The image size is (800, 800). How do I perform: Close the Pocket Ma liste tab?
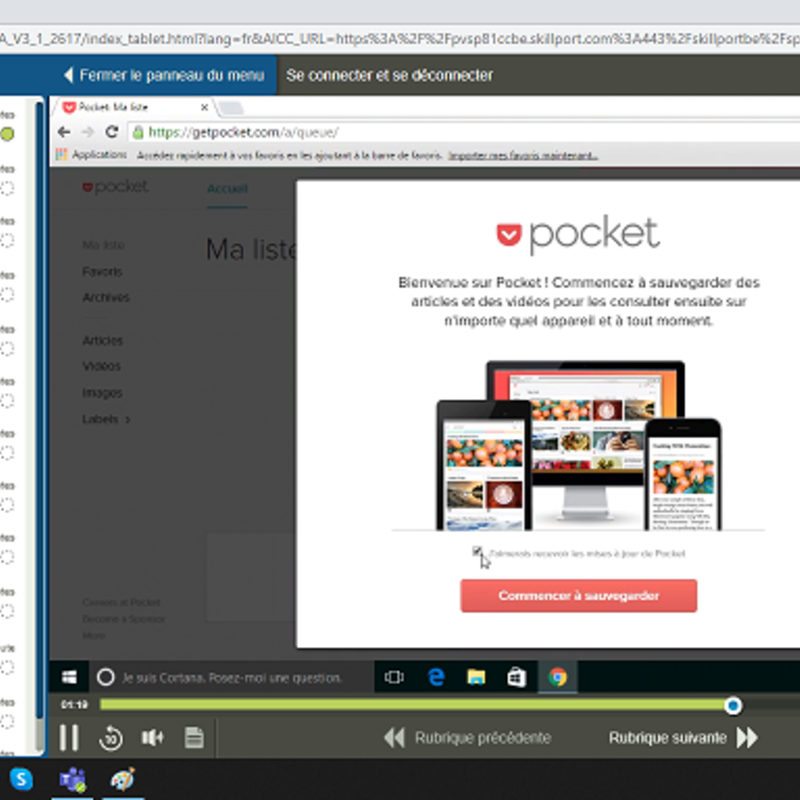204,107
